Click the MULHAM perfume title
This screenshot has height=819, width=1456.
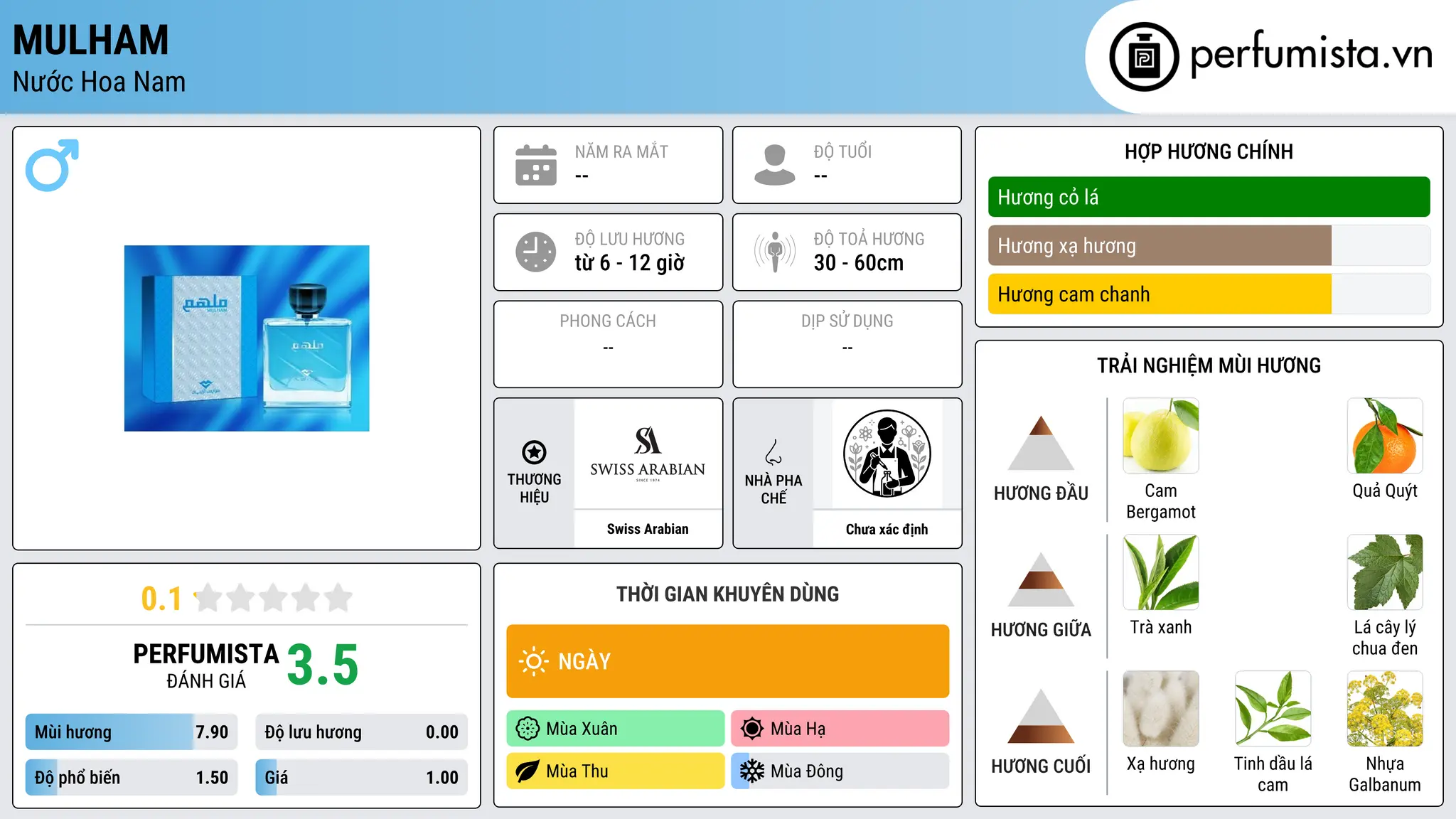point(91,41)
